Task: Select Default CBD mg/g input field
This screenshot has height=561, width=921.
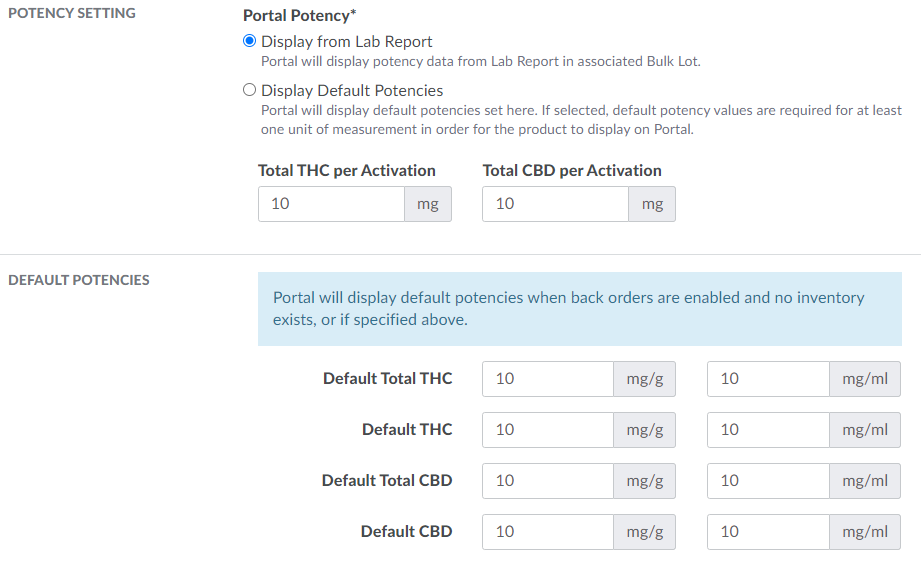Action: point(547,532)
